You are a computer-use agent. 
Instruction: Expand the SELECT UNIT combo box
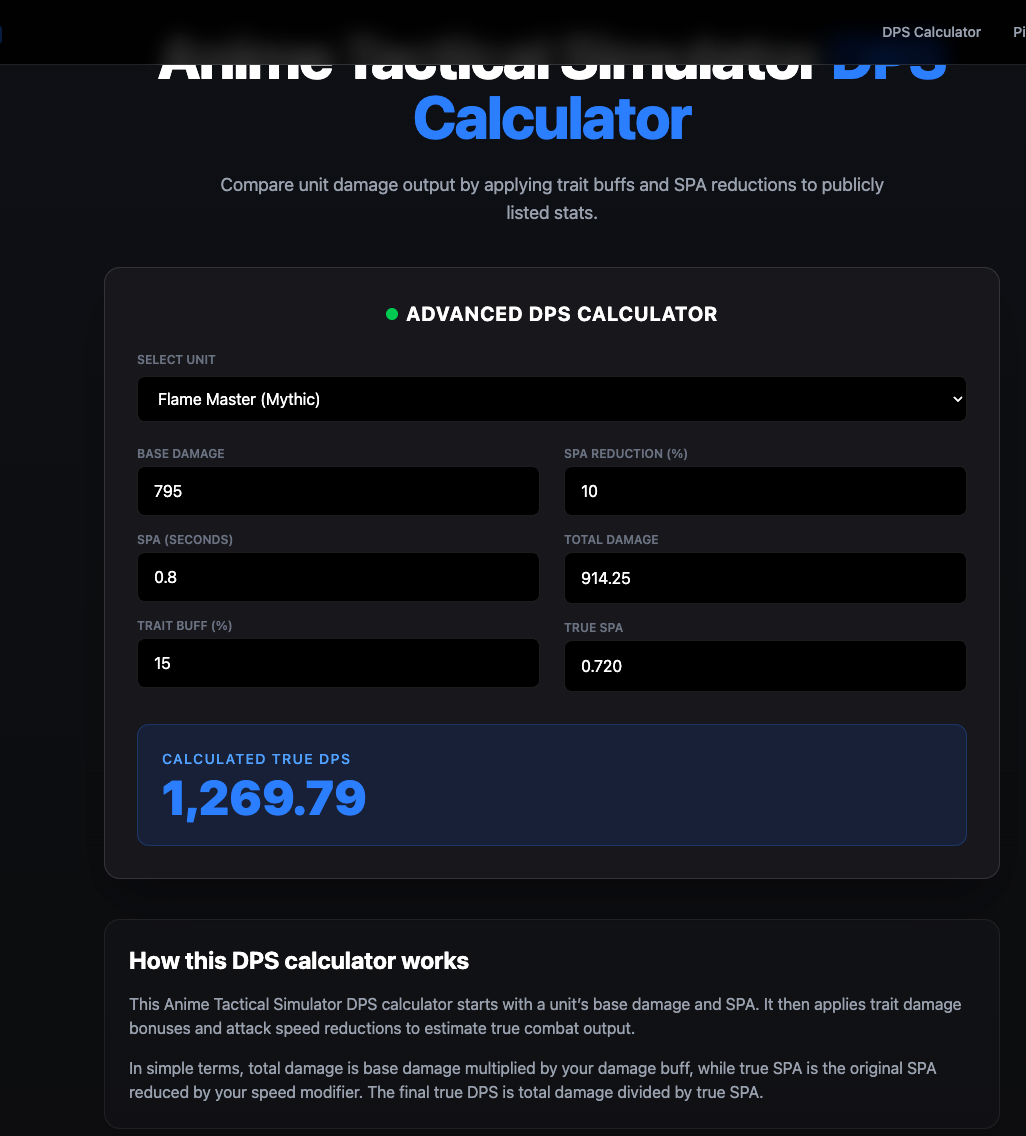(x=552, y=399)
